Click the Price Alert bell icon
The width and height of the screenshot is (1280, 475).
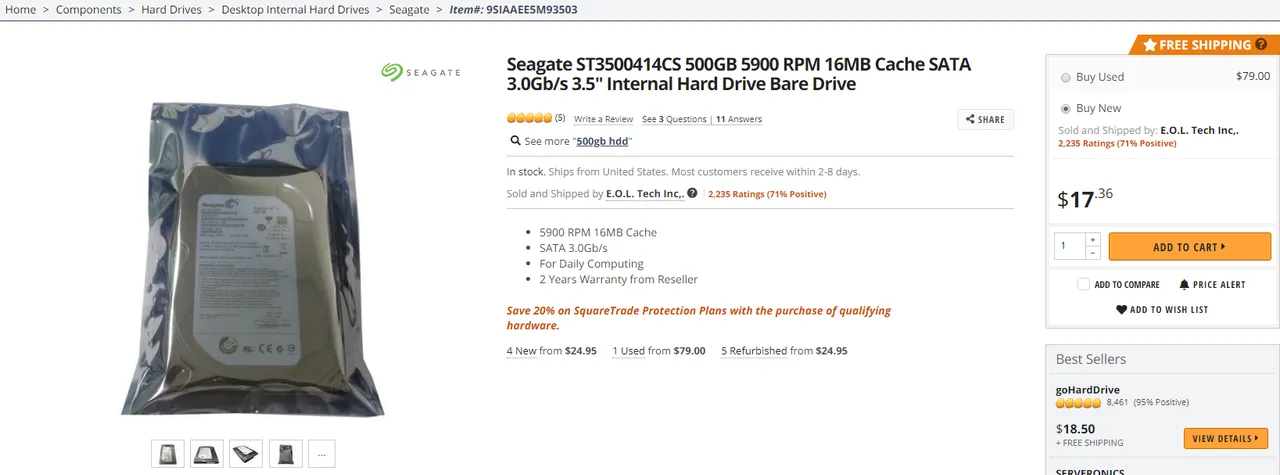pos(1184,284)
